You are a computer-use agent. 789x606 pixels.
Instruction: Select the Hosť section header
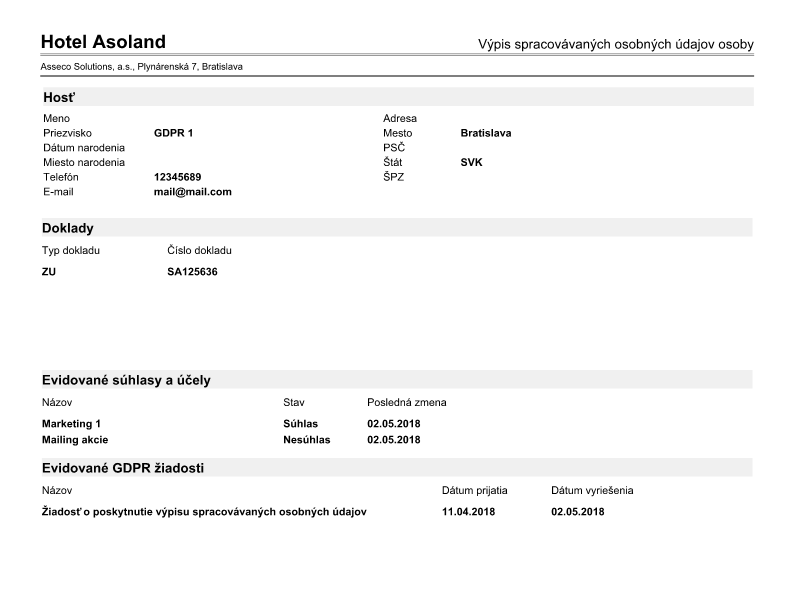coord(60,97)
